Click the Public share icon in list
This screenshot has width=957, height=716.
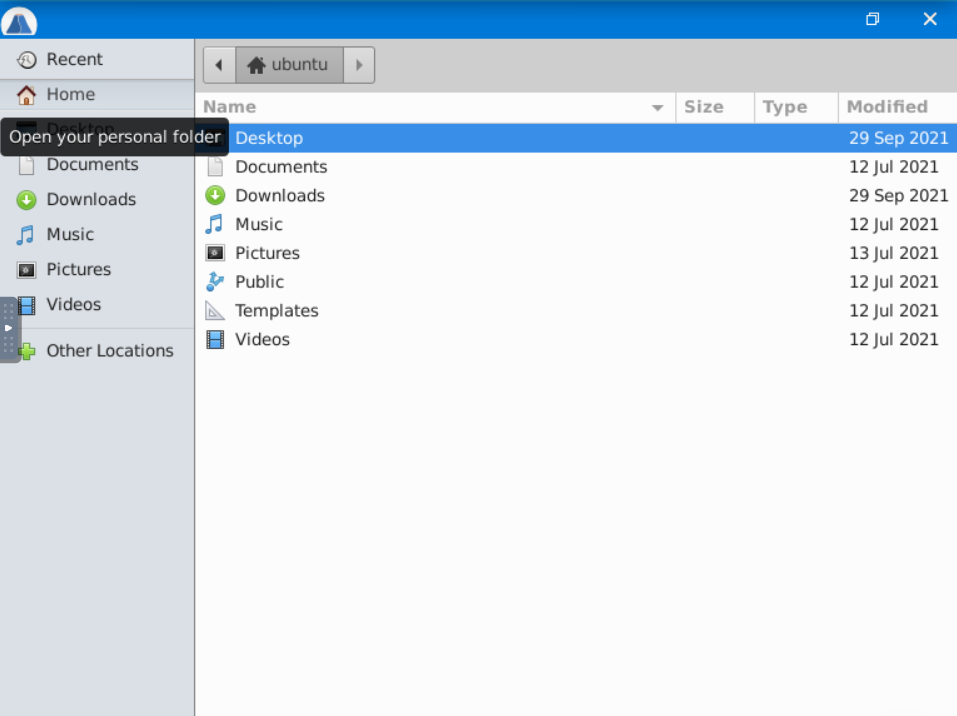pos(215,281)
